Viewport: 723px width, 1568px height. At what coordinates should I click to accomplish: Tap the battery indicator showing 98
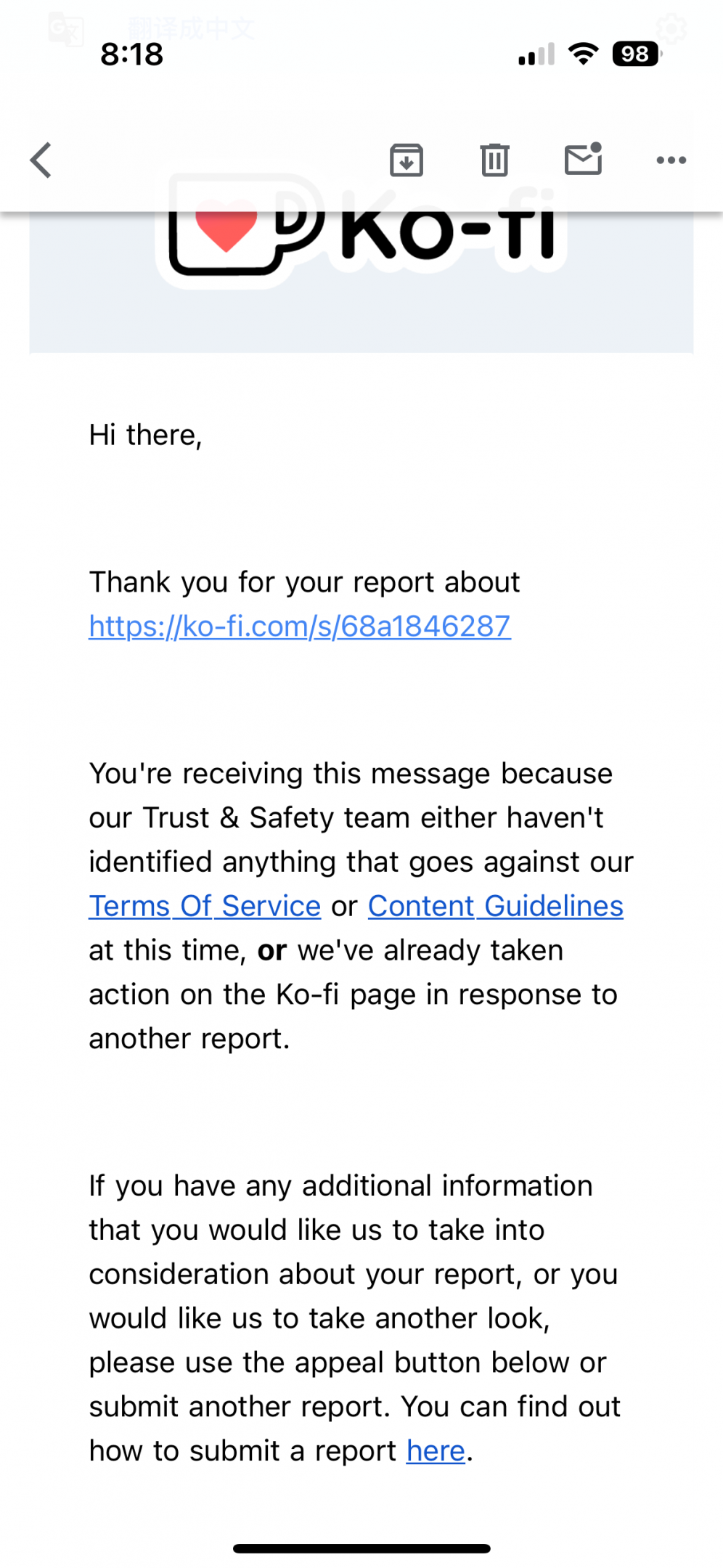(x=636, y=54)
